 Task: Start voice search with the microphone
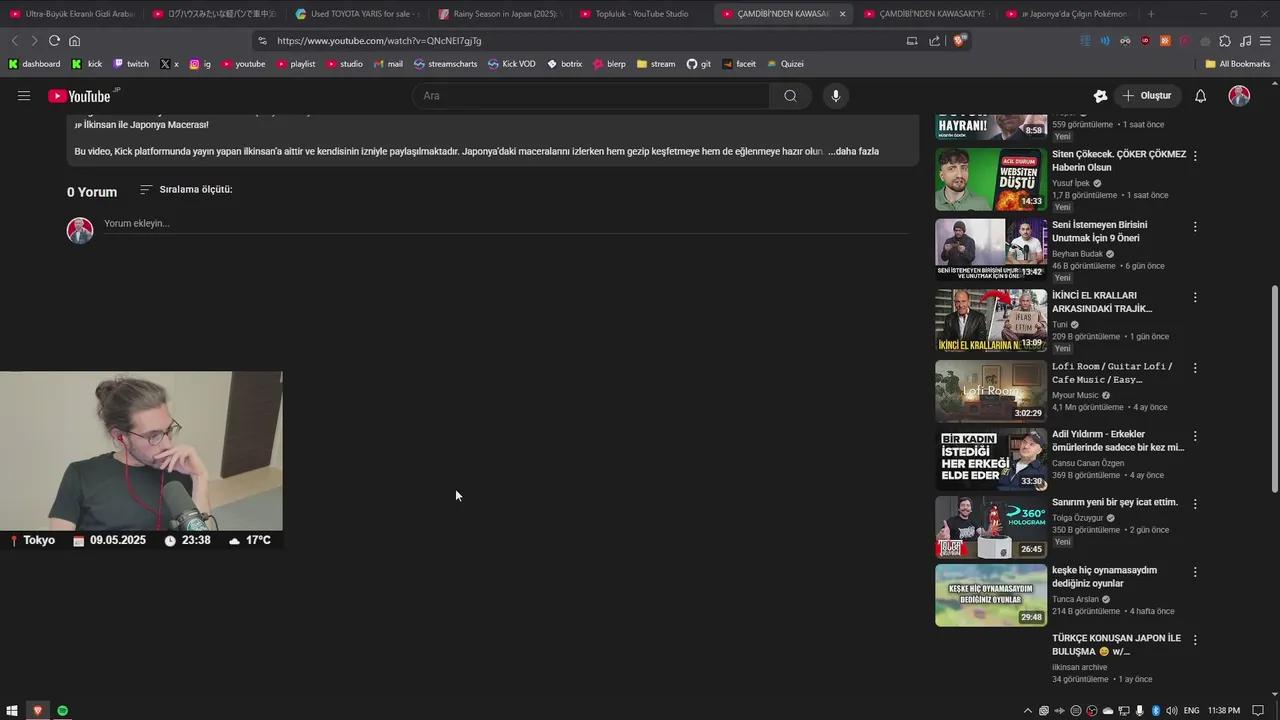(836, 96)
